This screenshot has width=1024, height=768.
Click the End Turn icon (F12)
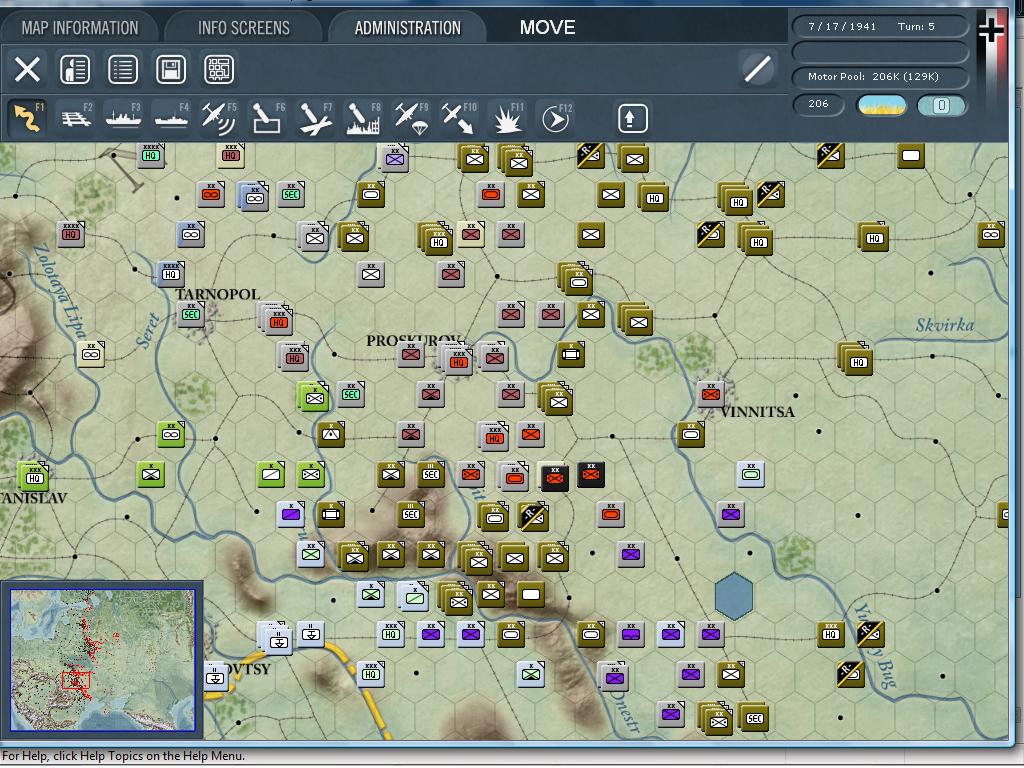tap(556, 117)
